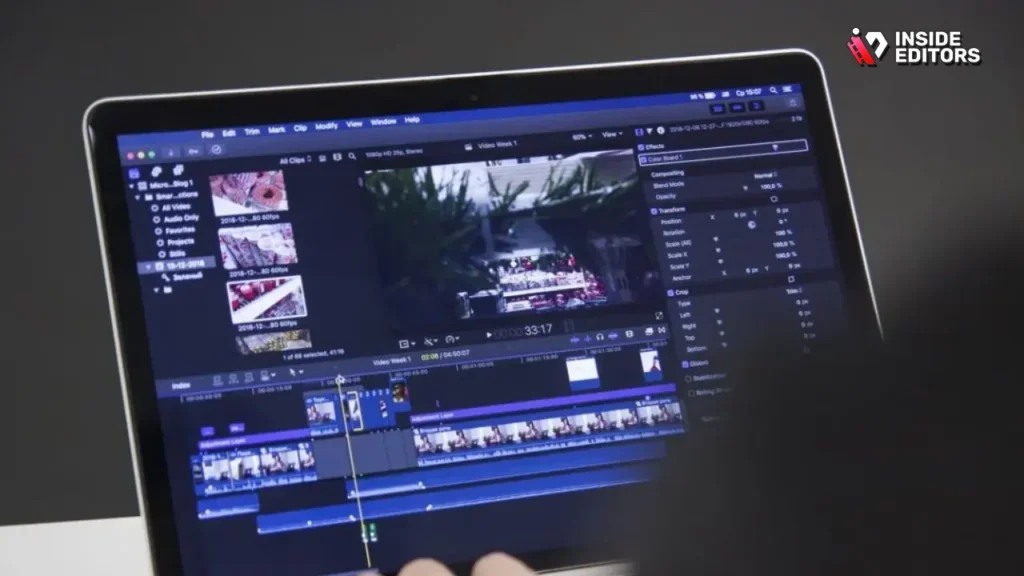Viewport: 1024px width, 576px height.
Task: Toggle the Color Board 1 checkbox
Action: tap(644, 159)
